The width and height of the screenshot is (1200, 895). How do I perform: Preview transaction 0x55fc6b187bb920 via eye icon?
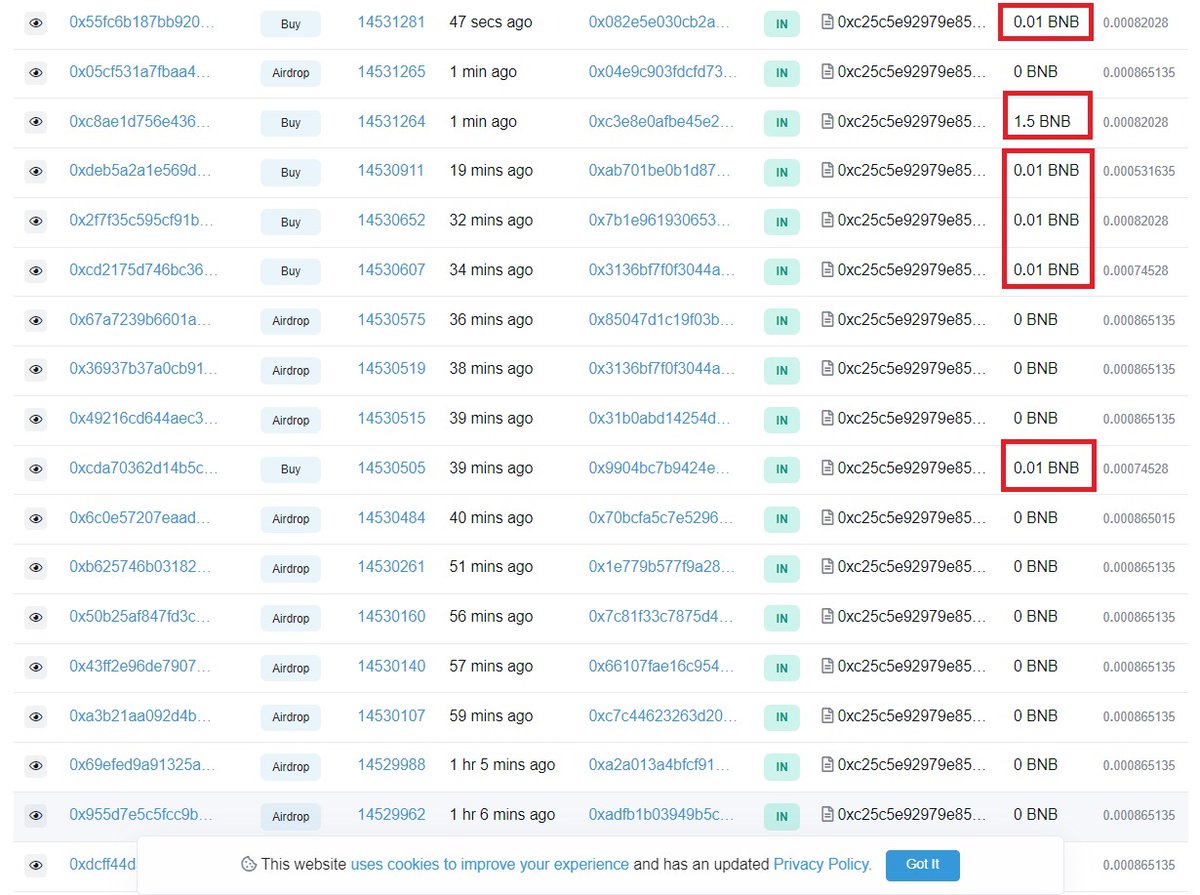(x=36, y=22)
